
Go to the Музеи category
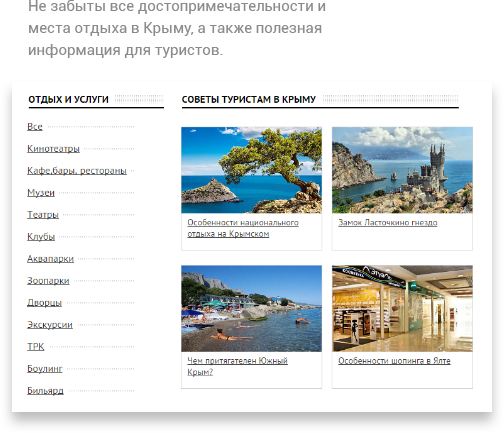tap(41, 193)
